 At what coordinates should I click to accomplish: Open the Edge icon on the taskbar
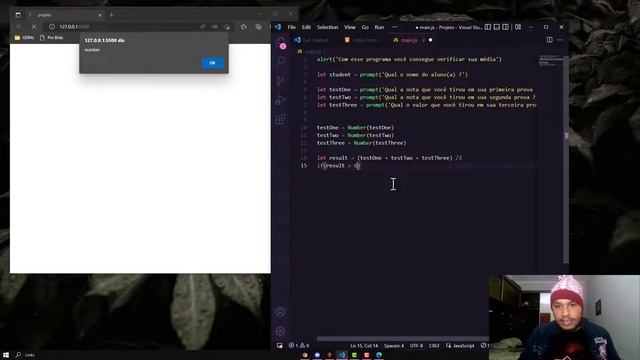coord(379,355)
